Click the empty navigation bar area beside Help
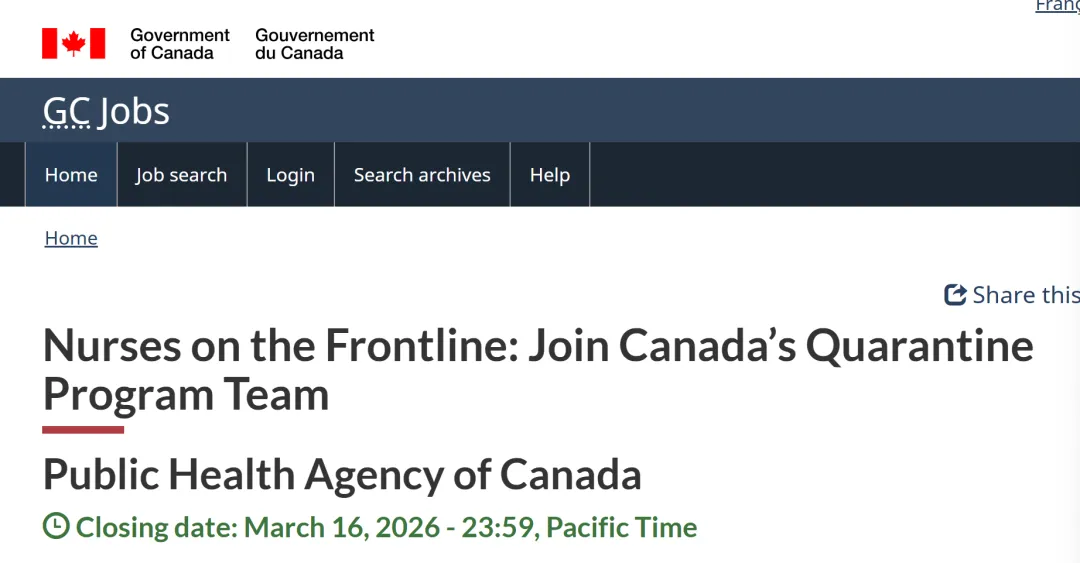 tap(830, 175)
